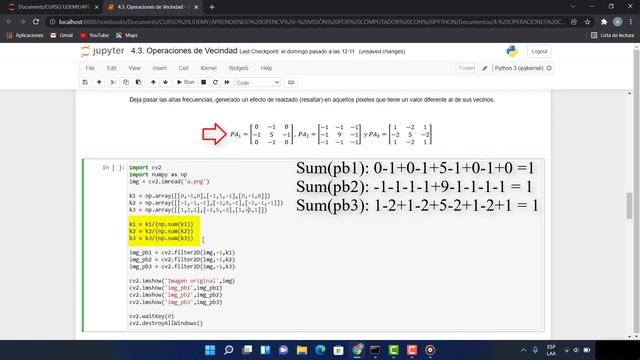
Task: Paste cells below icon
Action: coord(138,82)
